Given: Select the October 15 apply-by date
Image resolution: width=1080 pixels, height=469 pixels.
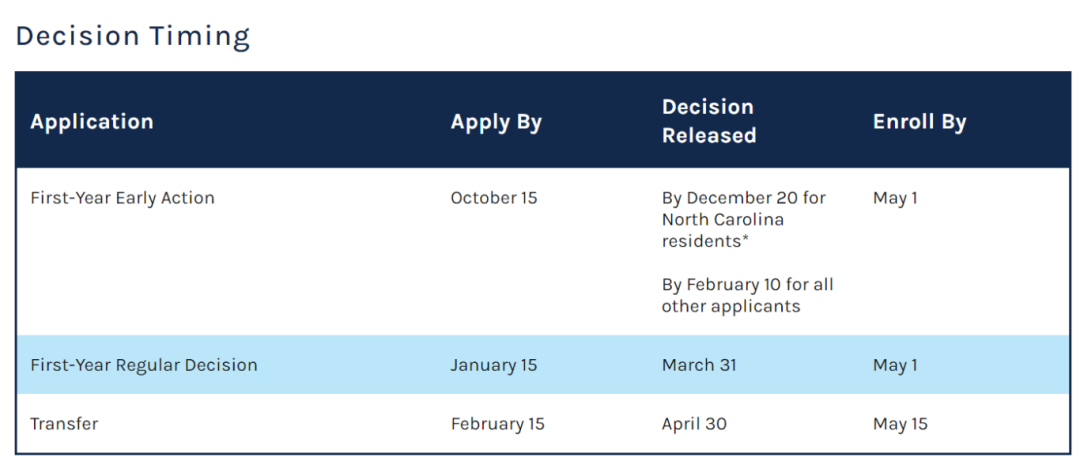Looking at the screenshot, I should click(x=493, y=198).
